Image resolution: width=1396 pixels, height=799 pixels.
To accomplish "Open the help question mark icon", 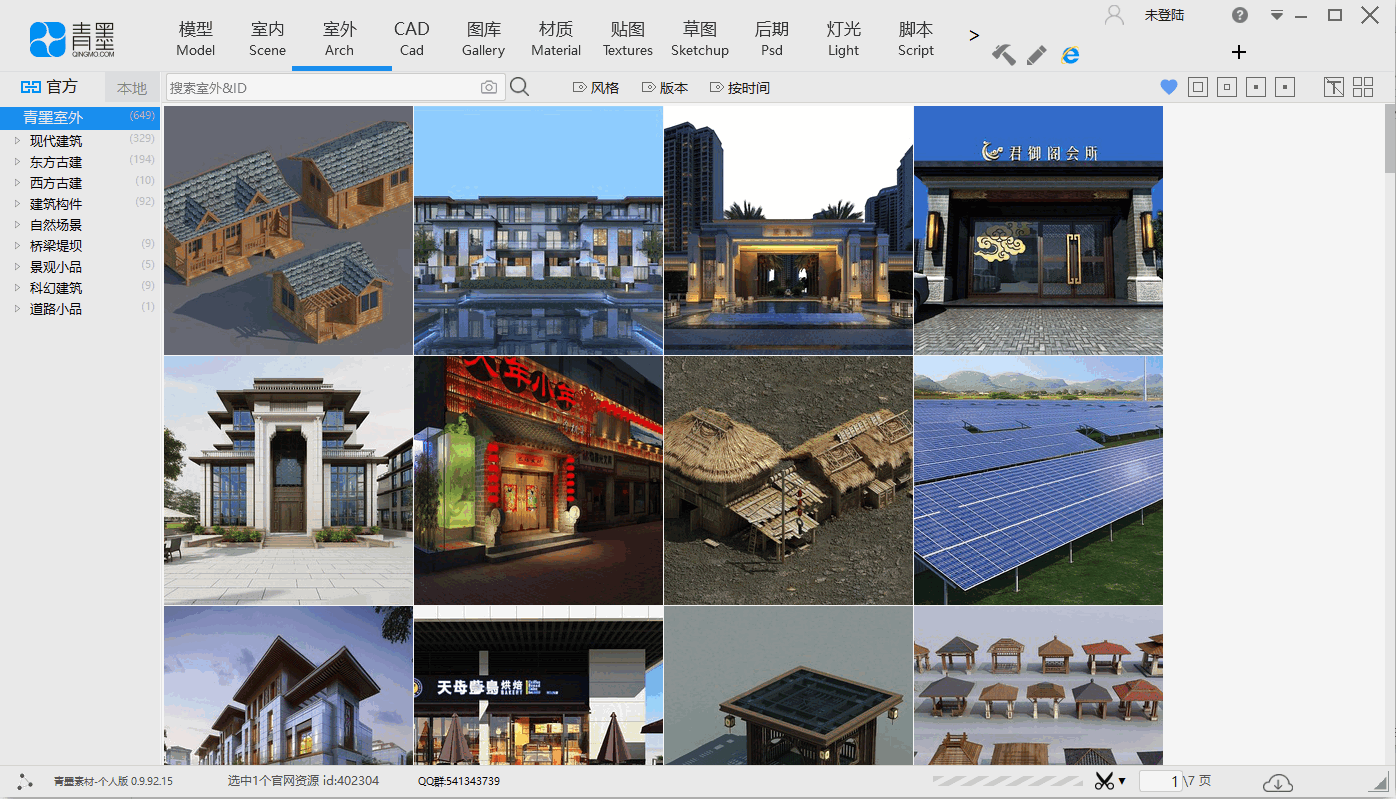I will (x=1240, y=15).
